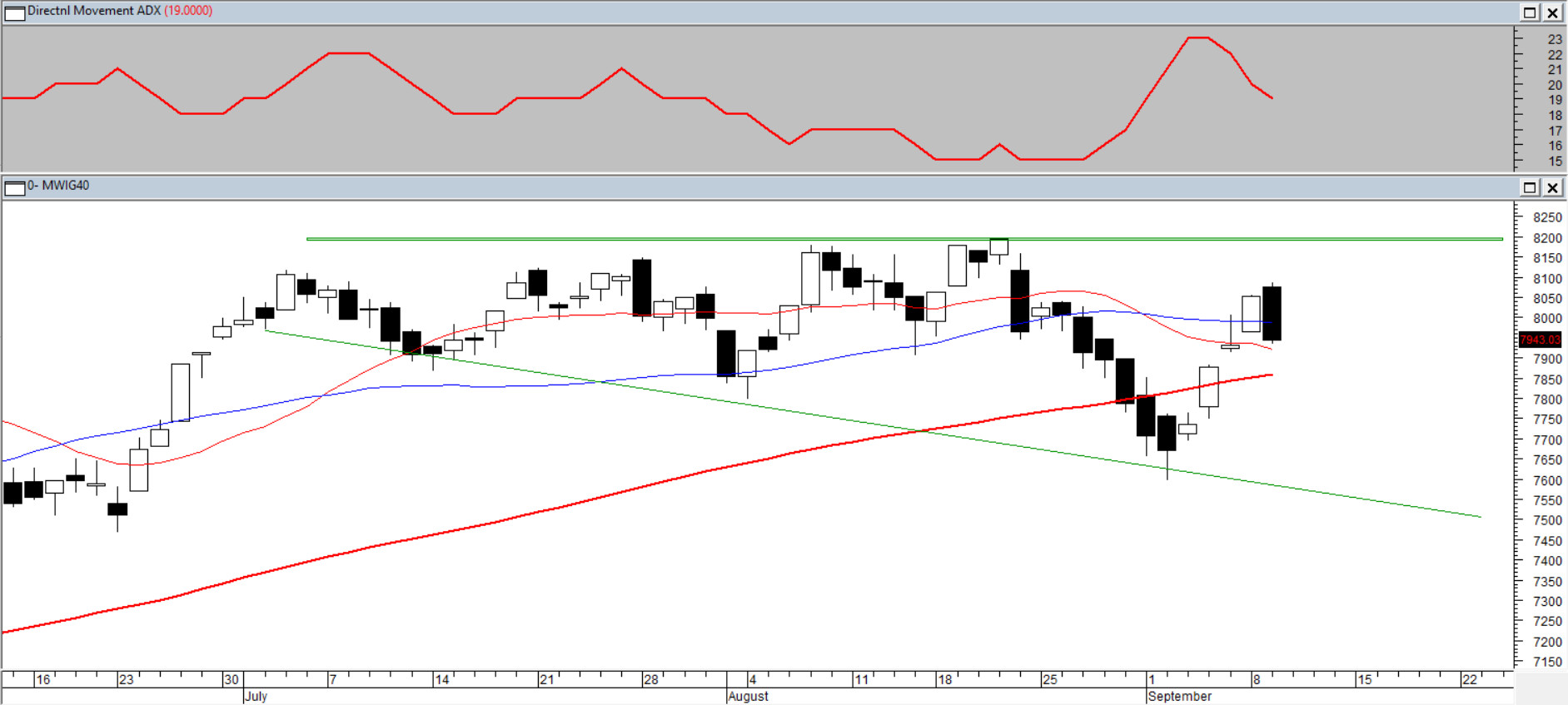1568x705 pixels.
Task: Select the red ADX indicator line peak
Action: click(1197, 37)
